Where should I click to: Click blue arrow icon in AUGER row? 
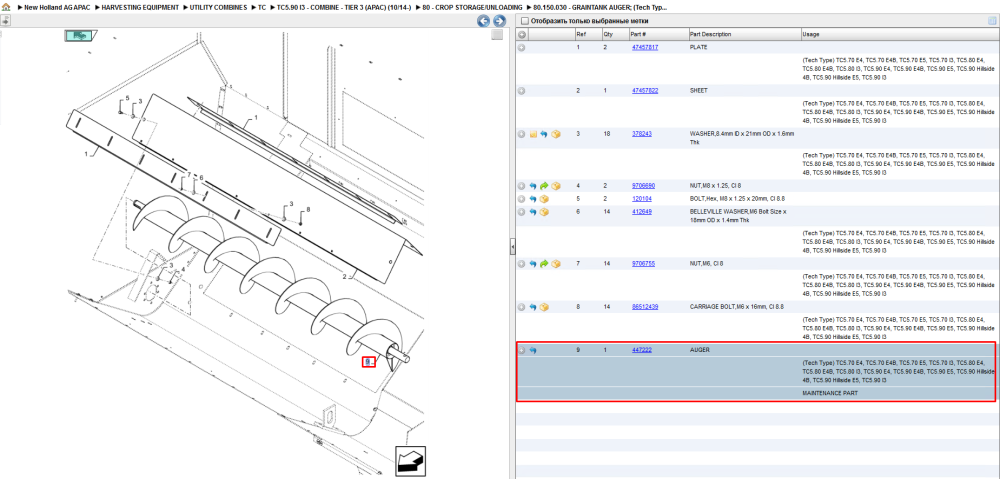(x=533, y=350)
